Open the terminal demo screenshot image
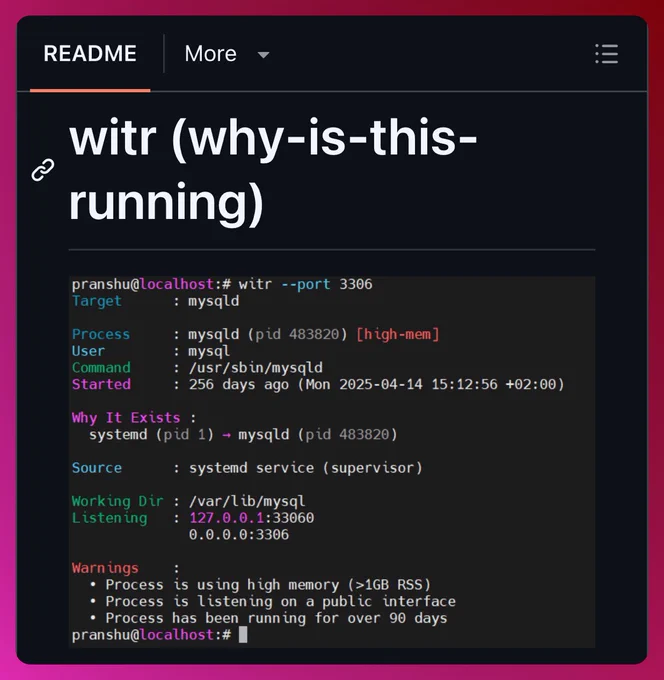664x680 pixels. (332, 461)
